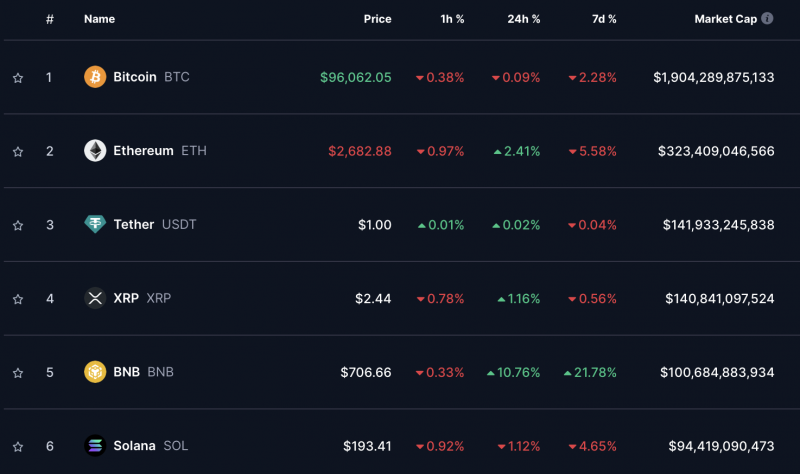Sort by Market Cap column header

tap(726, 19)
